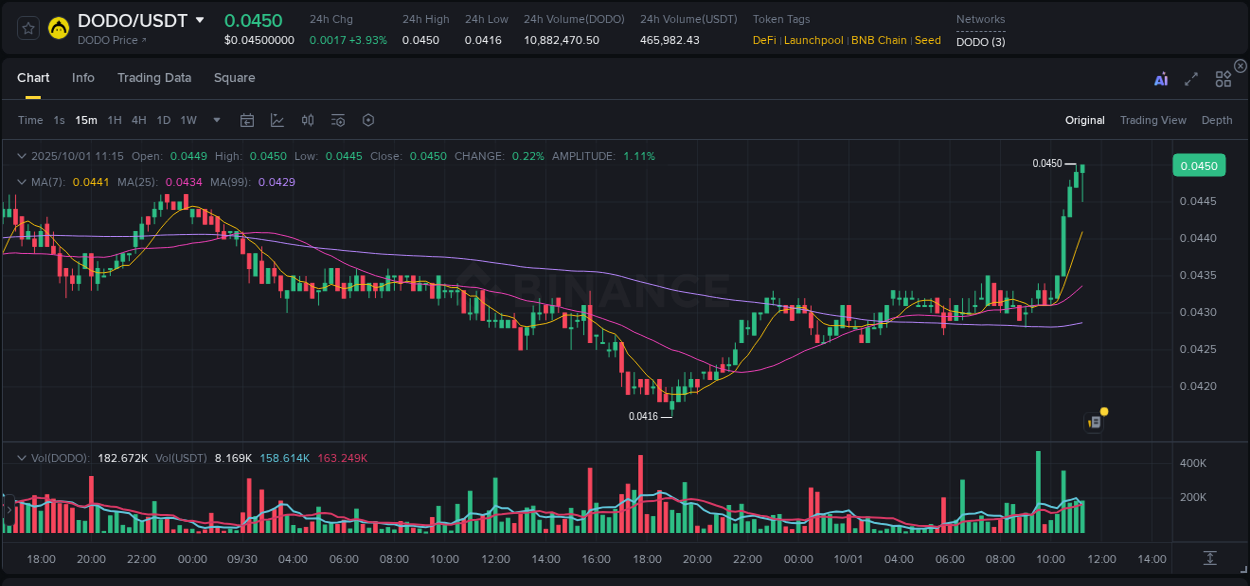1250x586 pixels.
Task: Open the widgets grid icon
Action: (x=1223, y=78)
